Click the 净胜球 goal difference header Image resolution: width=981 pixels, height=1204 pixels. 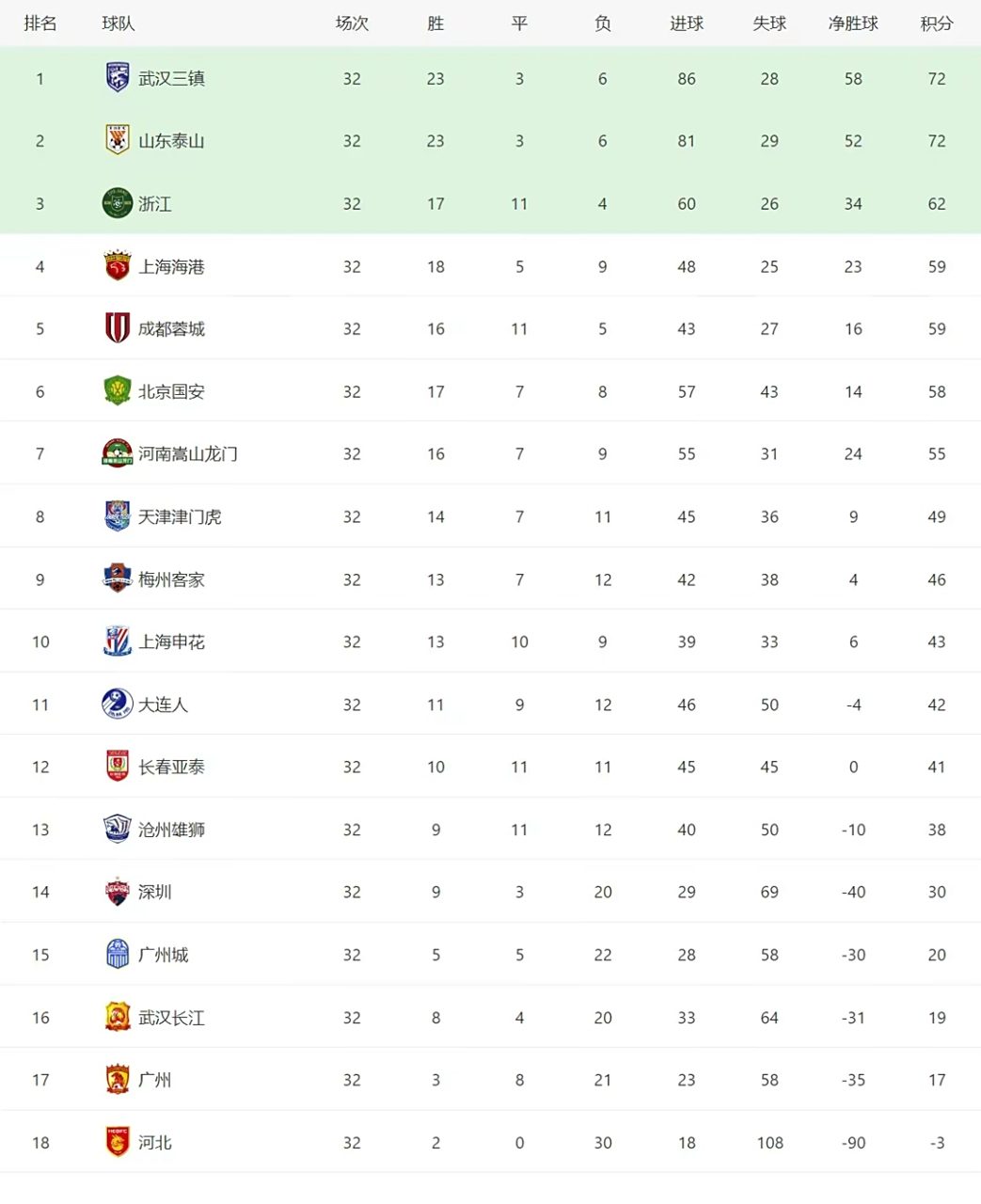click(852, 24)
